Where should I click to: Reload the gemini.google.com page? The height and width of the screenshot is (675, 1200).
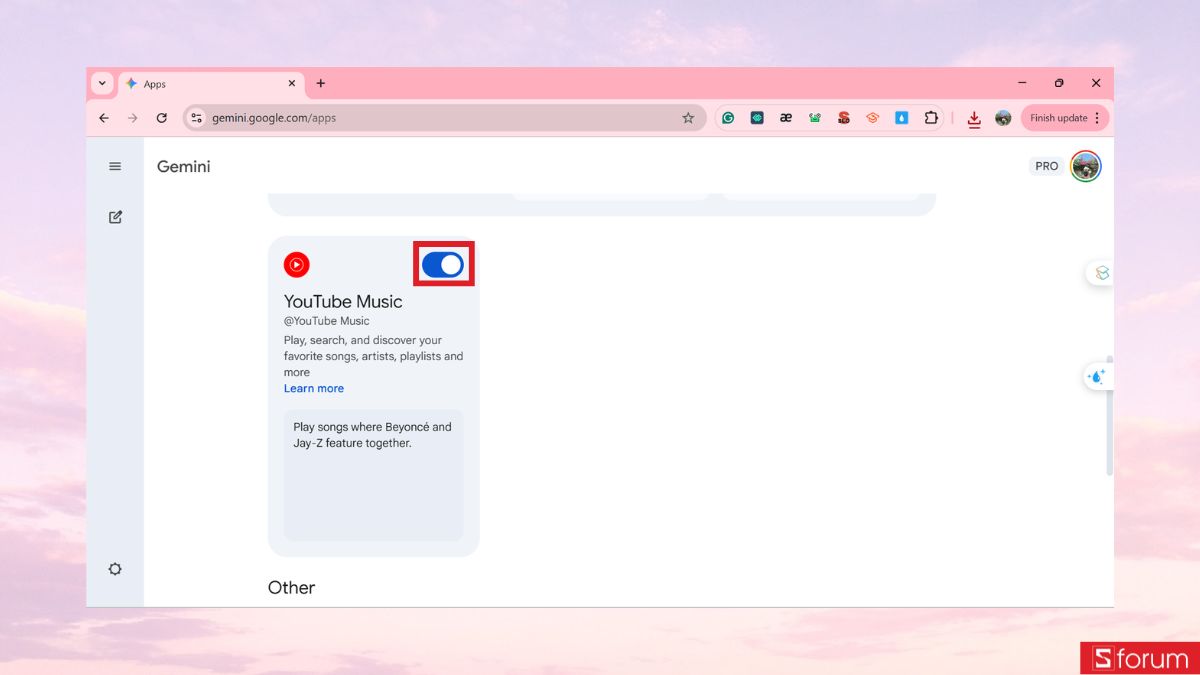[162, 117]
